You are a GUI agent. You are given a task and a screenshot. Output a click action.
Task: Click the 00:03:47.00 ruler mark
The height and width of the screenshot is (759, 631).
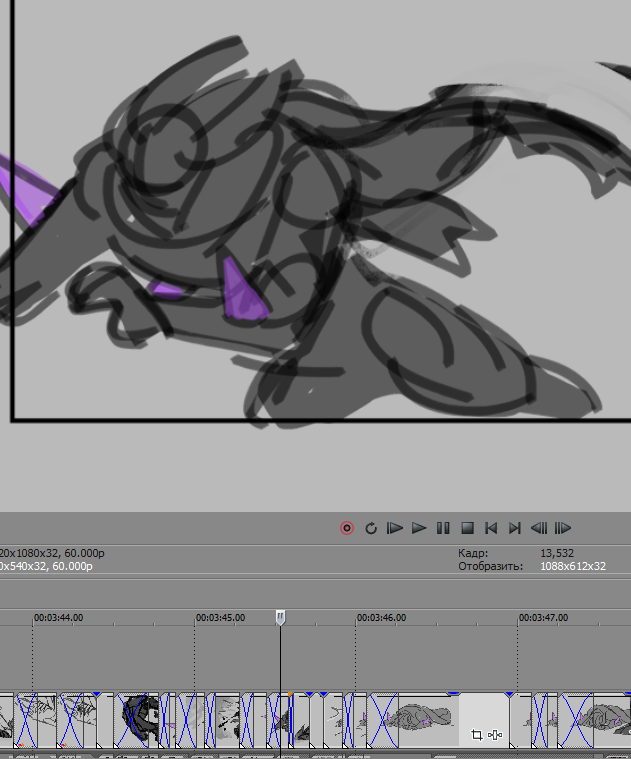pyautogui.click(x=544, y=618)
